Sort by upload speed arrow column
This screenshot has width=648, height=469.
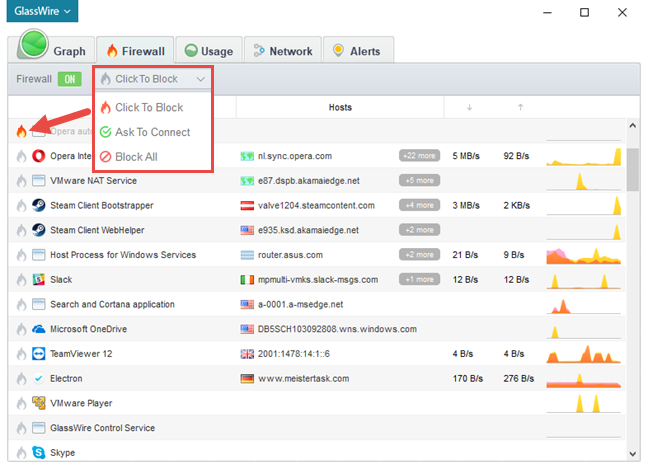(521, 107)
